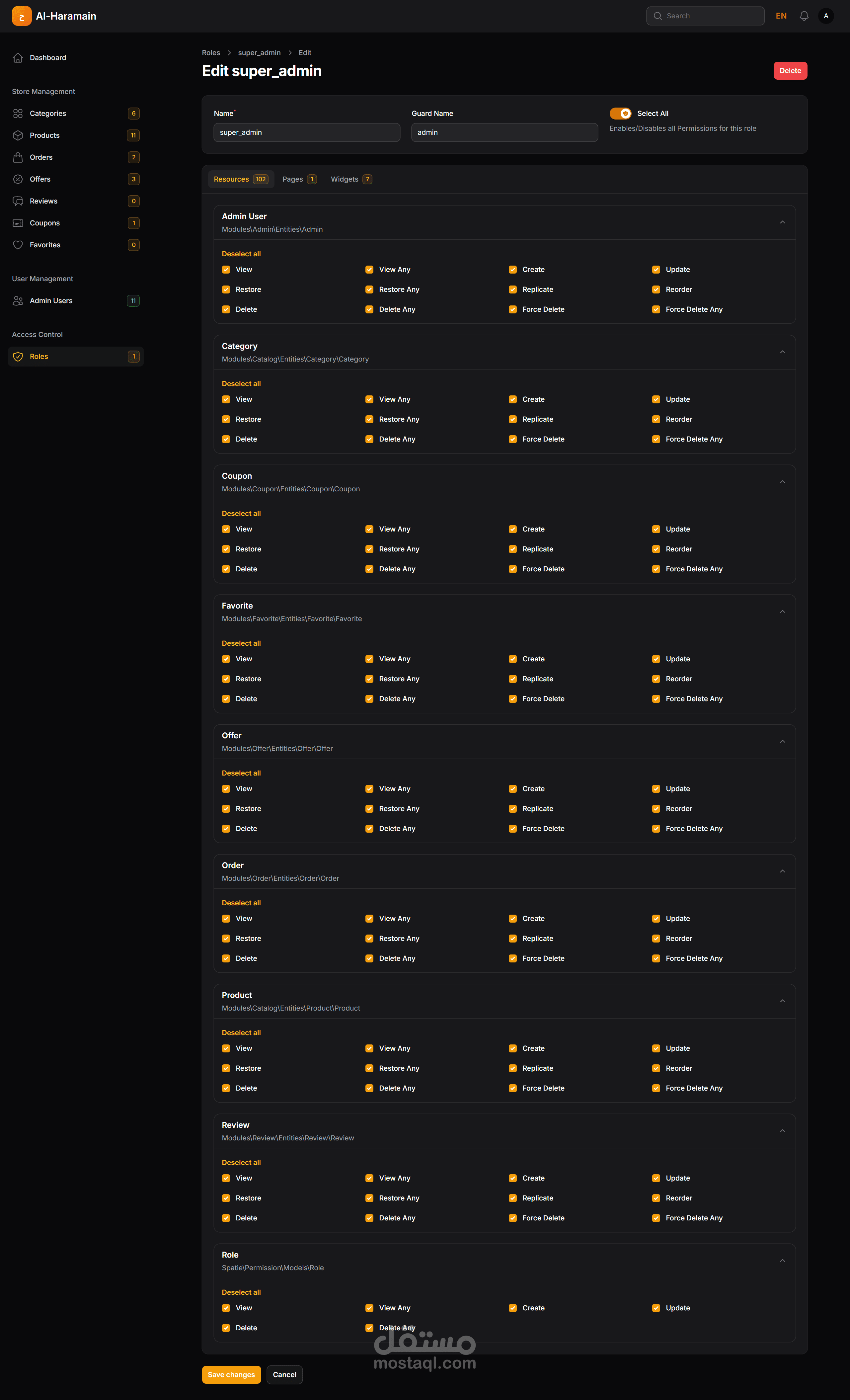Click the Admin Users people icon
The height and width of the screenshot is (1400, 850).
18,300
